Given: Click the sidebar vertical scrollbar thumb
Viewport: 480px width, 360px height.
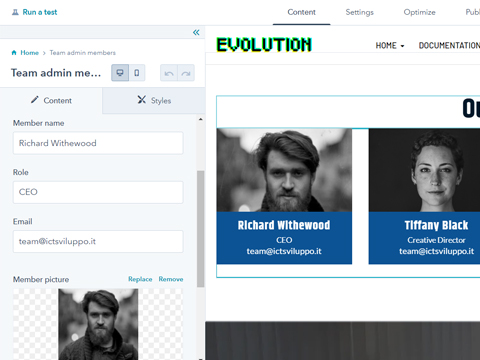Looking at the screenshot, I should pyautogui.click(x=200, y=229).
